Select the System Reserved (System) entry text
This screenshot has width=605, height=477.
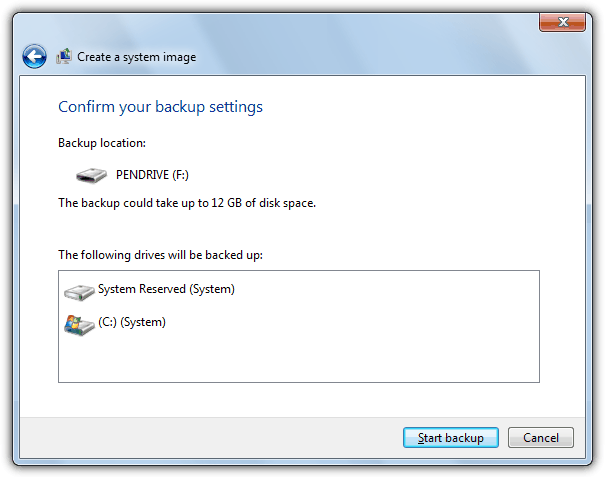[166, 290]
